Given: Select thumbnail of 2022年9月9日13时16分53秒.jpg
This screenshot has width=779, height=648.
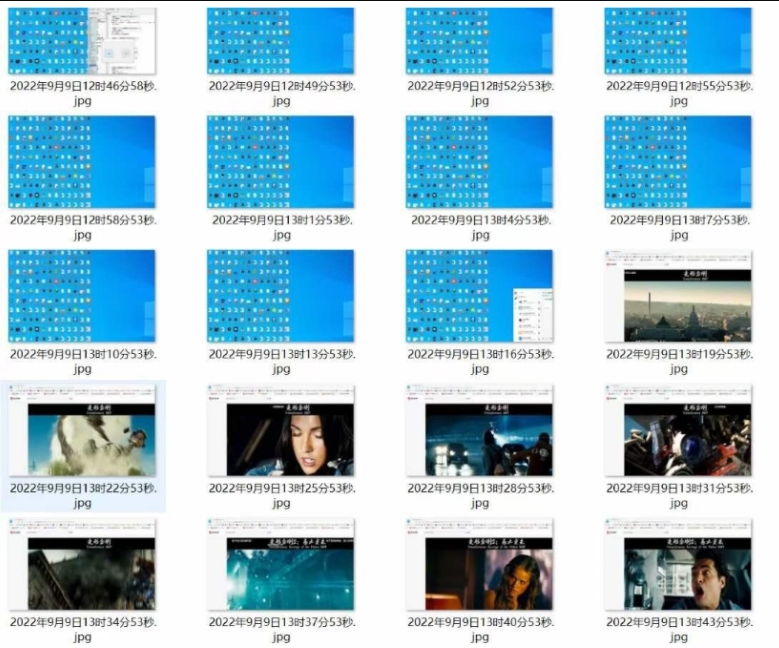Looking at the screenshot, I should click(479, 296).
